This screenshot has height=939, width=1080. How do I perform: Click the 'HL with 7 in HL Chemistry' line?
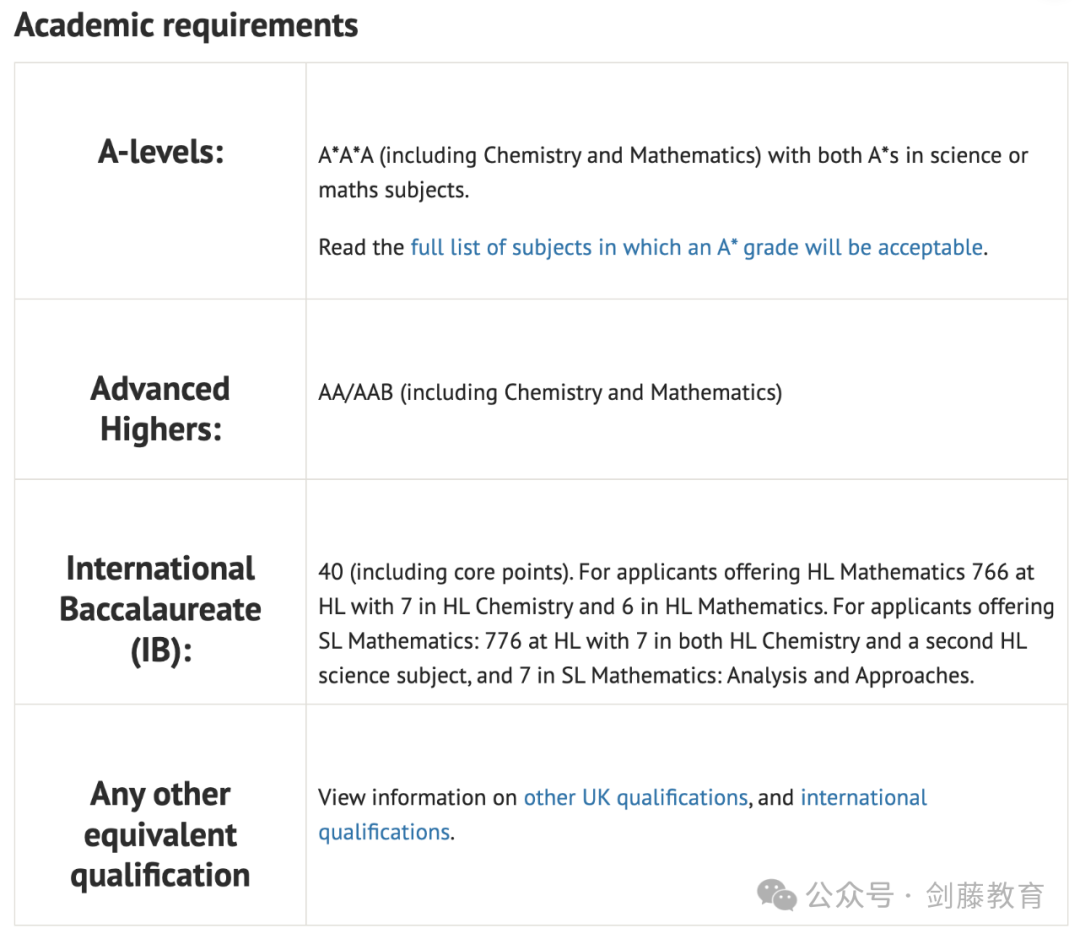tap(446, 606)
